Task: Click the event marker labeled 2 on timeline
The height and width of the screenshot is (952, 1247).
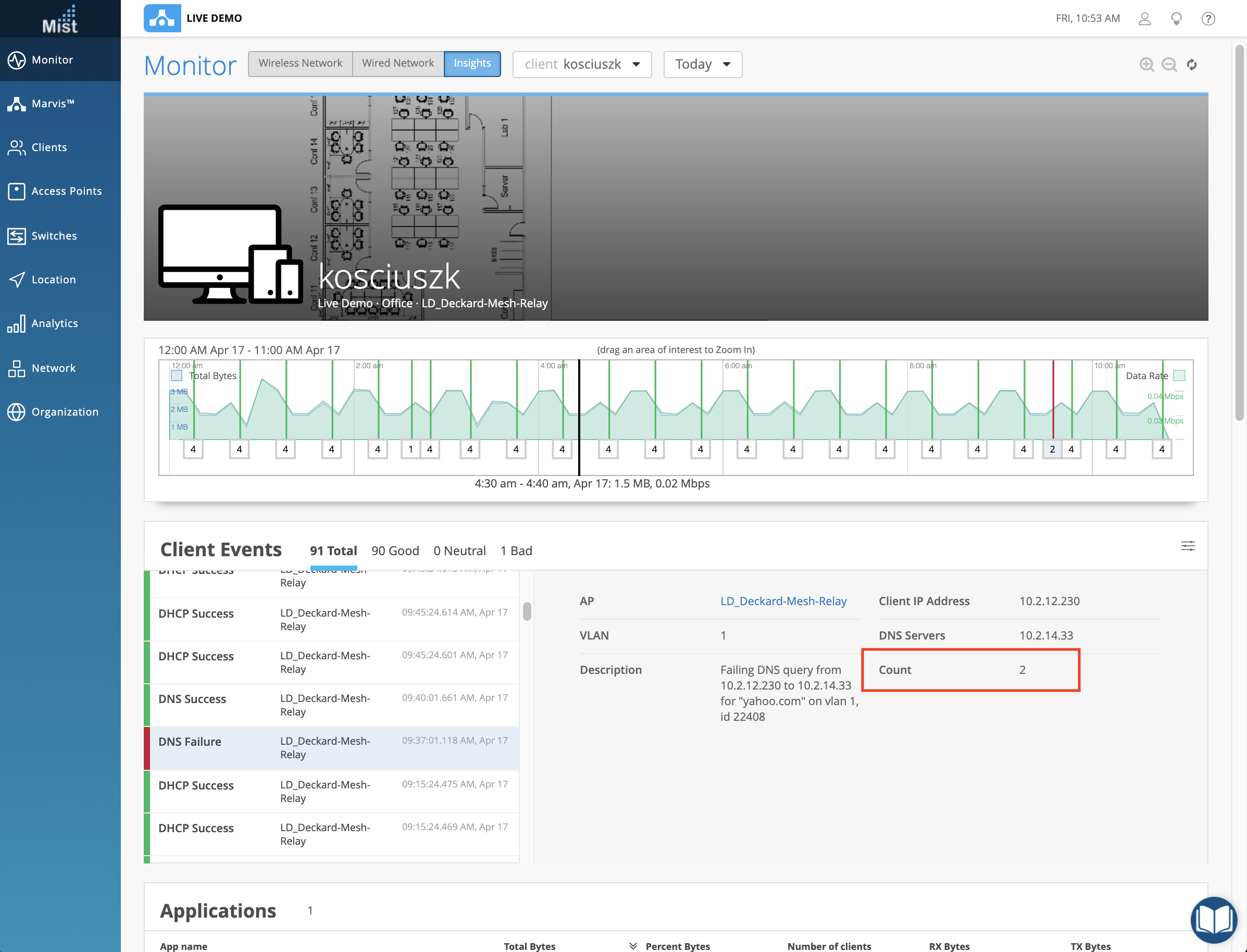Action: (x=1052, y=449)
